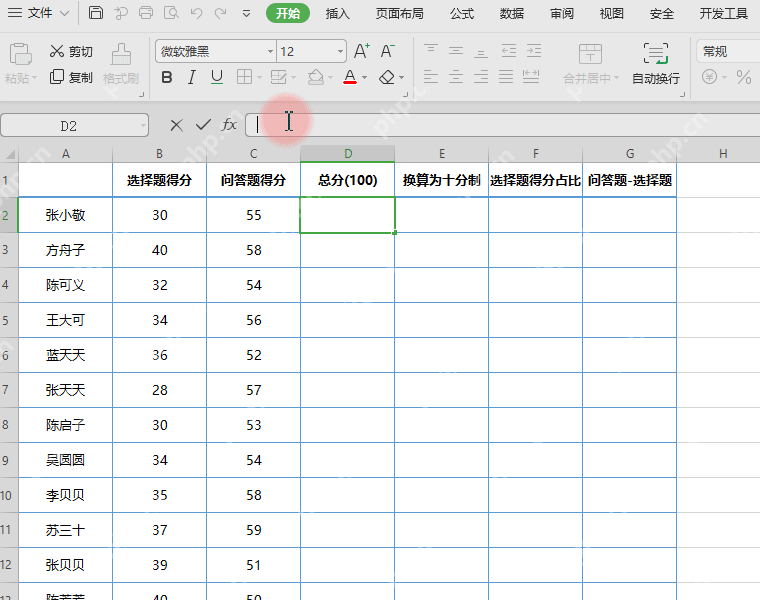
Task: Click Wrap Text (自动换行) button
Action: pos(656,63)
